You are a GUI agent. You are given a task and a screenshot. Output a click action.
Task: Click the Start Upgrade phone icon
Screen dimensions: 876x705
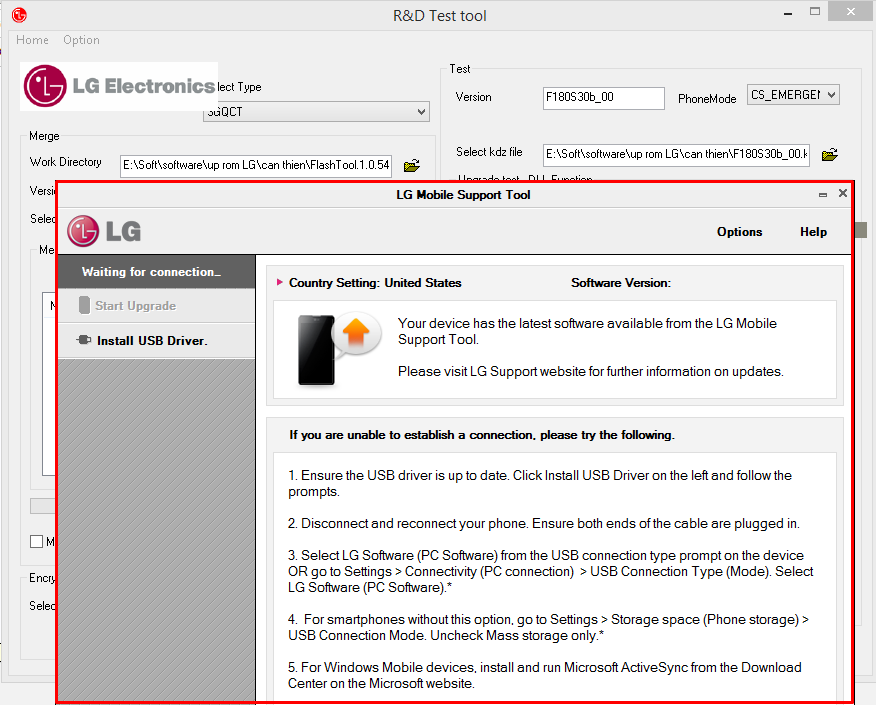[84, 305]
